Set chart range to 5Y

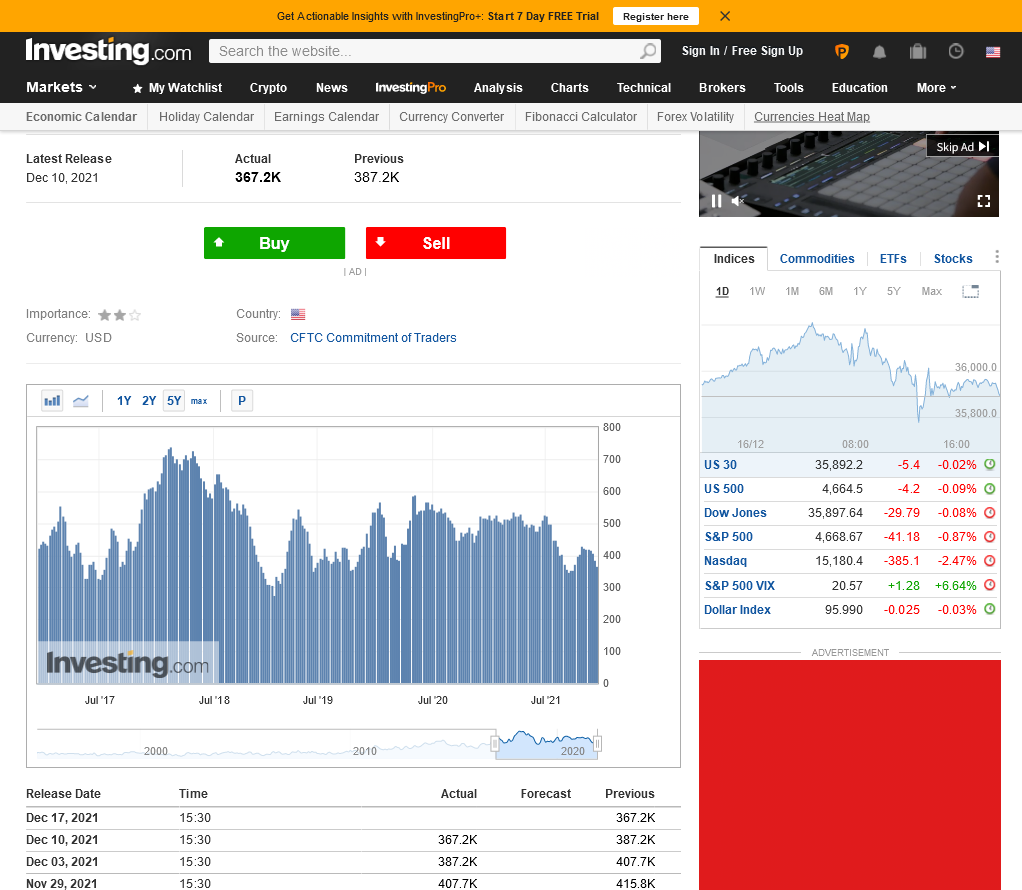tap(174, 401)
